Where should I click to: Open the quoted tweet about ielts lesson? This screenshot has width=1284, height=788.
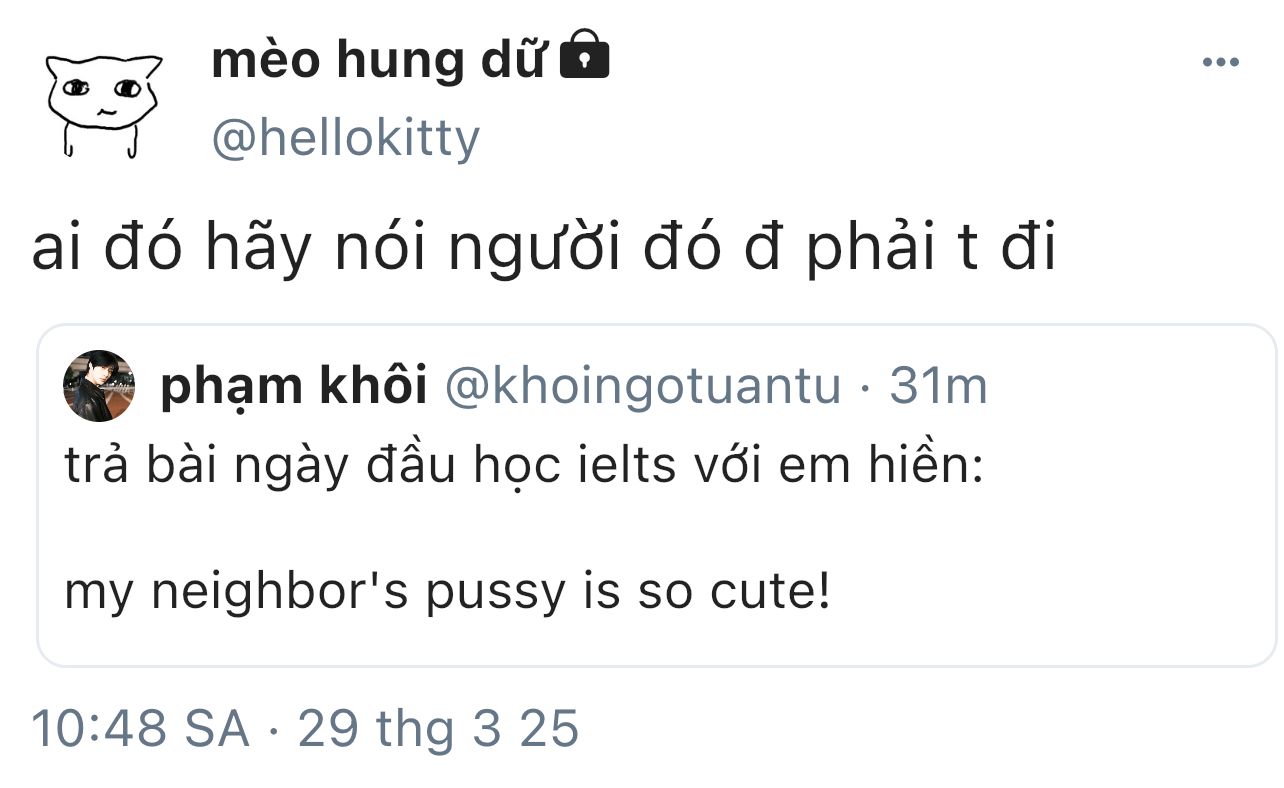(657, 495)
